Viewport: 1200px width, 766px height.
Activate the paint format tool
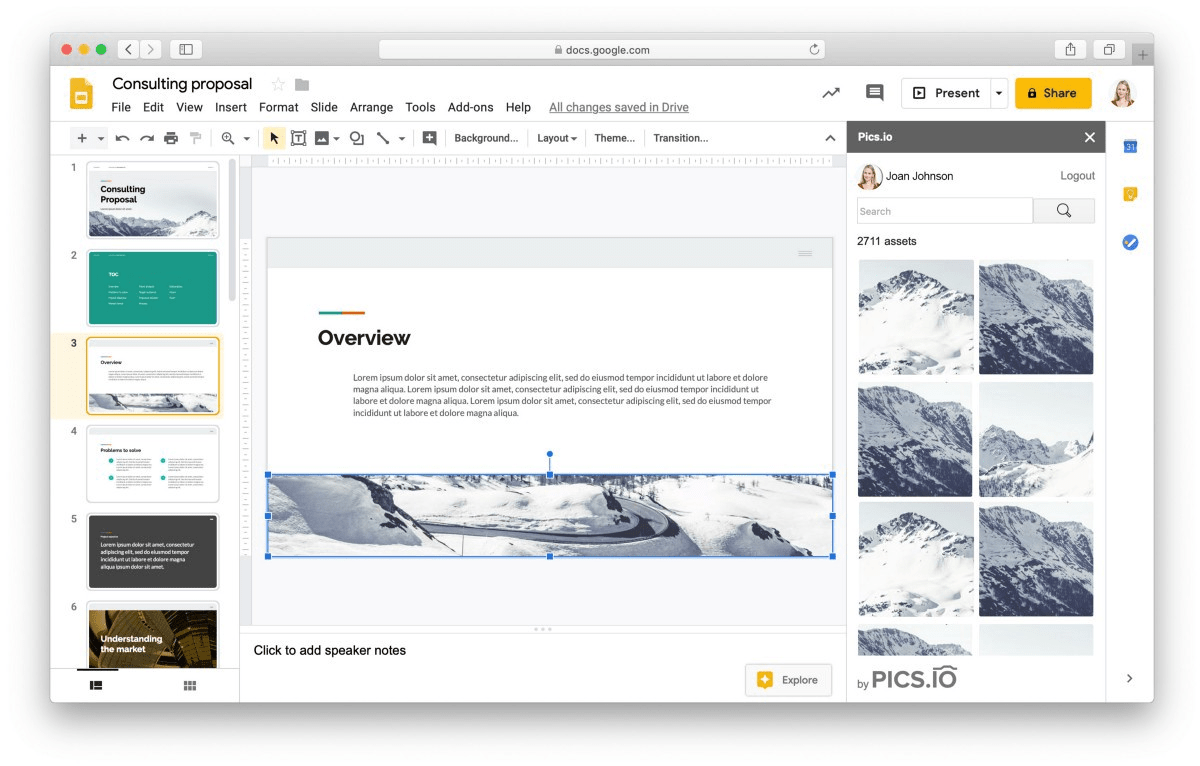click(196, 138)
